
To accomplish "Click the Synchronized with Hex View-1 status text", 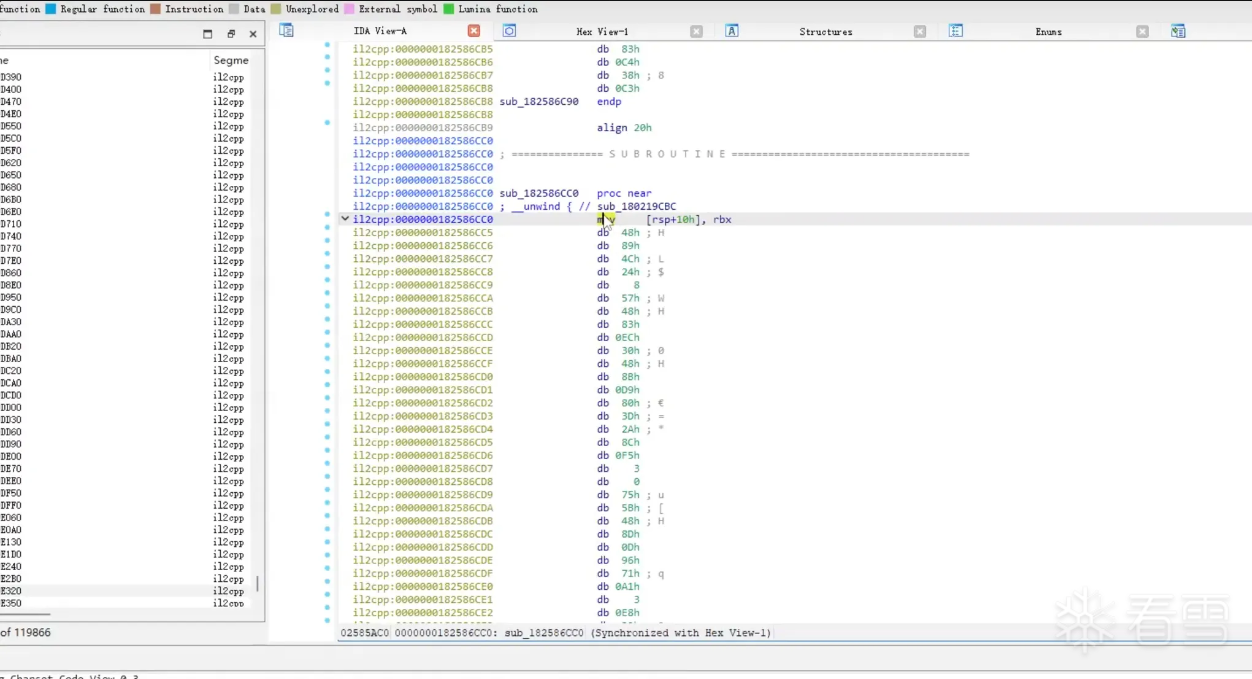I will click(x=681, y=633).
